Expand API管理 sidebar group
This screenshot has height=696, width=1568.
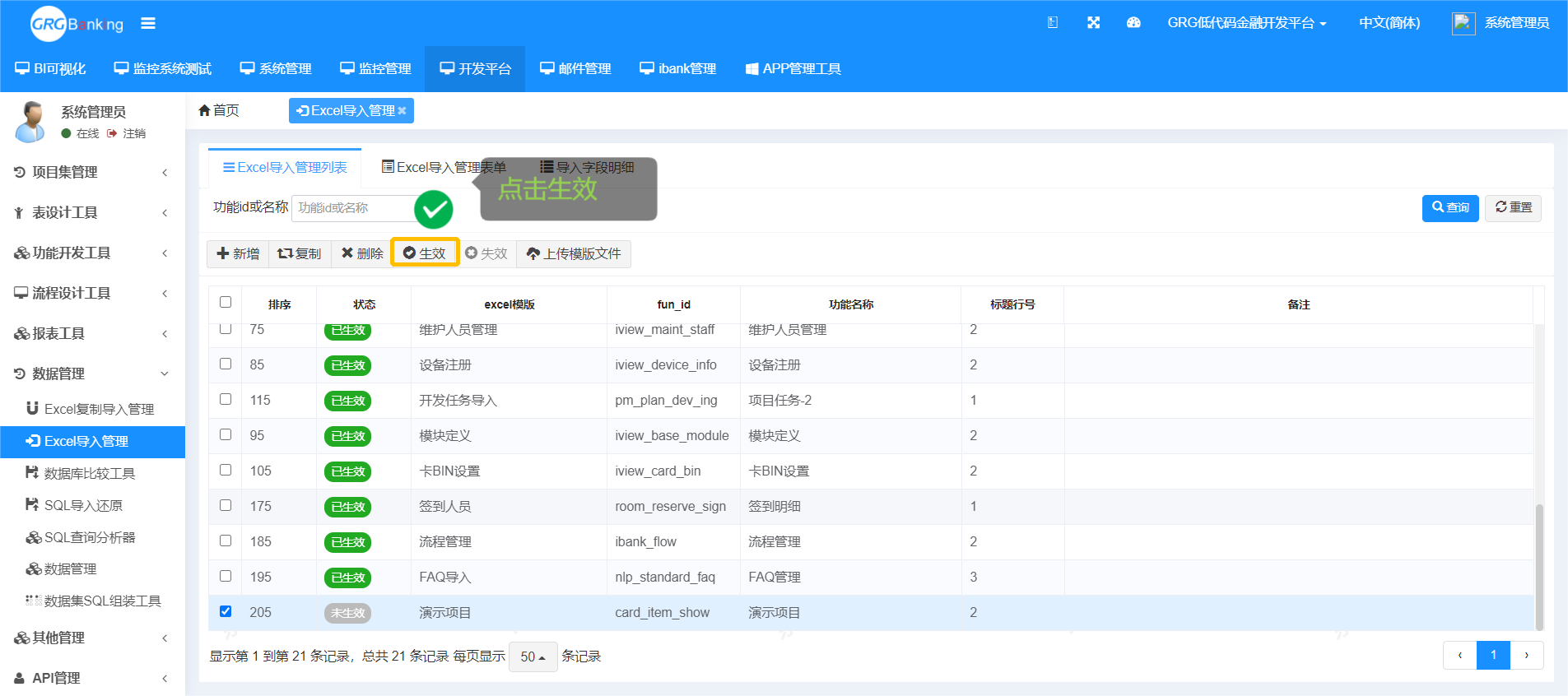click(x=92, y=678)
